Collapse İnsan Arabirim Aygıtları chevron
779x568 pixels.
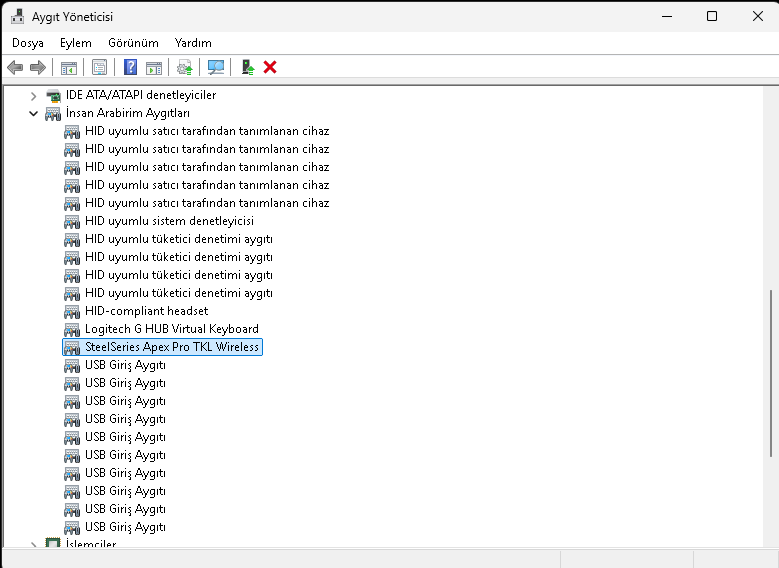tap(33, 114)
